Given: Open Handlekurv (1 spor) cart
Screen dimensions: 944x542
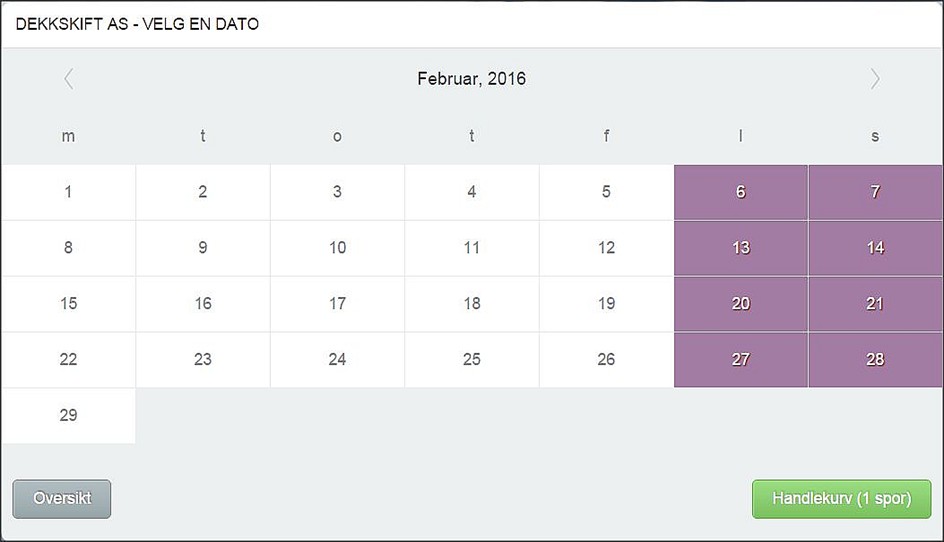Looking at the screenshot, I should tap(841, 499).
